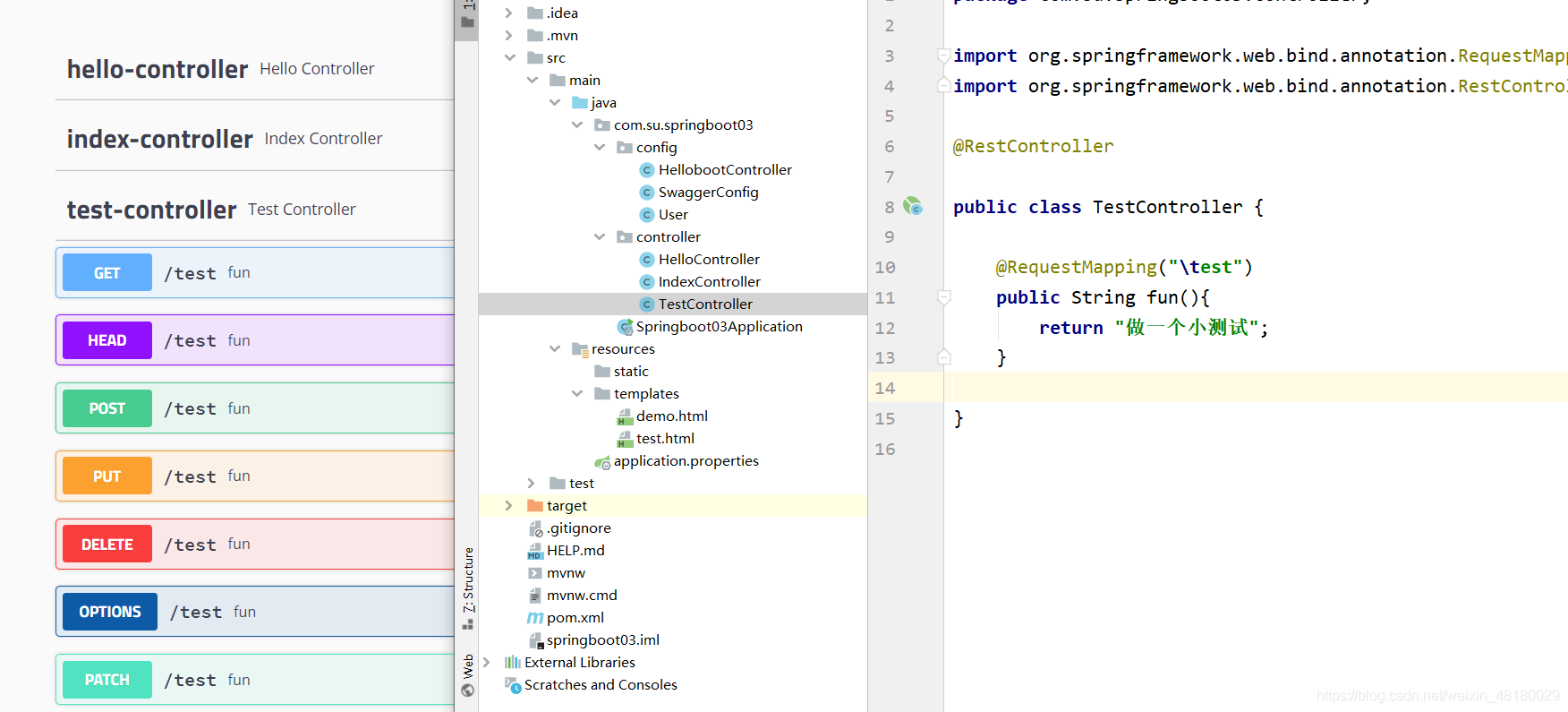Image resolution: width=1568 pixels, height=712 pixels.
Task: Click the HelloController class icon
Action: coord(646,260)
